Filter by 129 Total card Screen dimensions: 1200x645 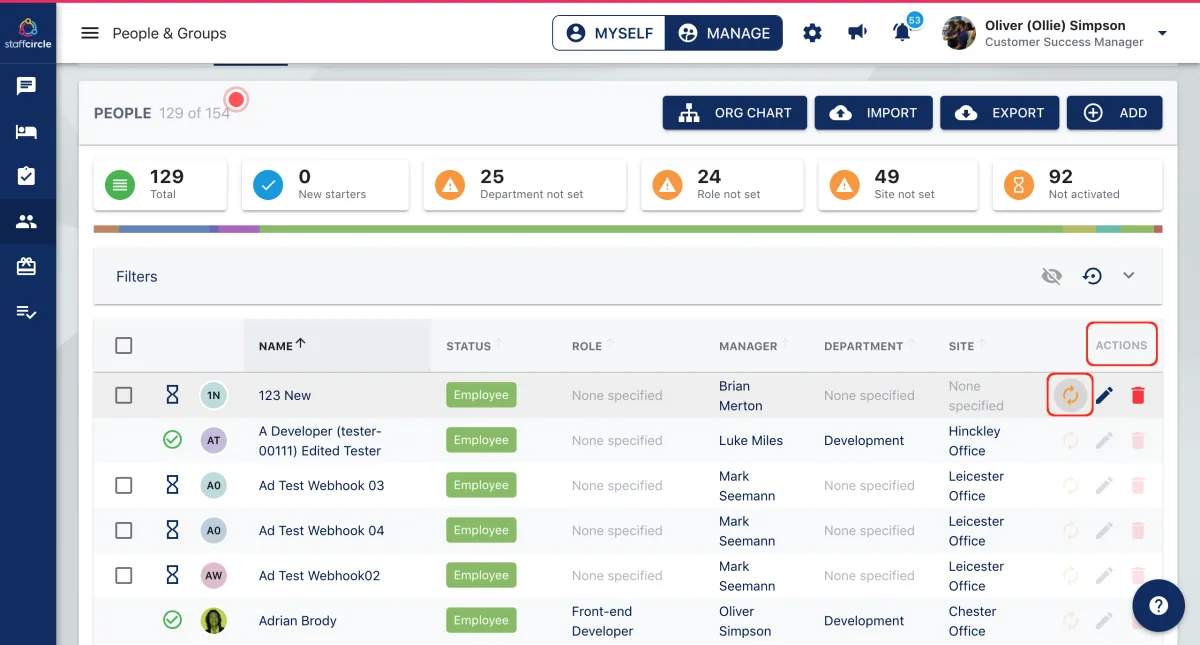160,185
